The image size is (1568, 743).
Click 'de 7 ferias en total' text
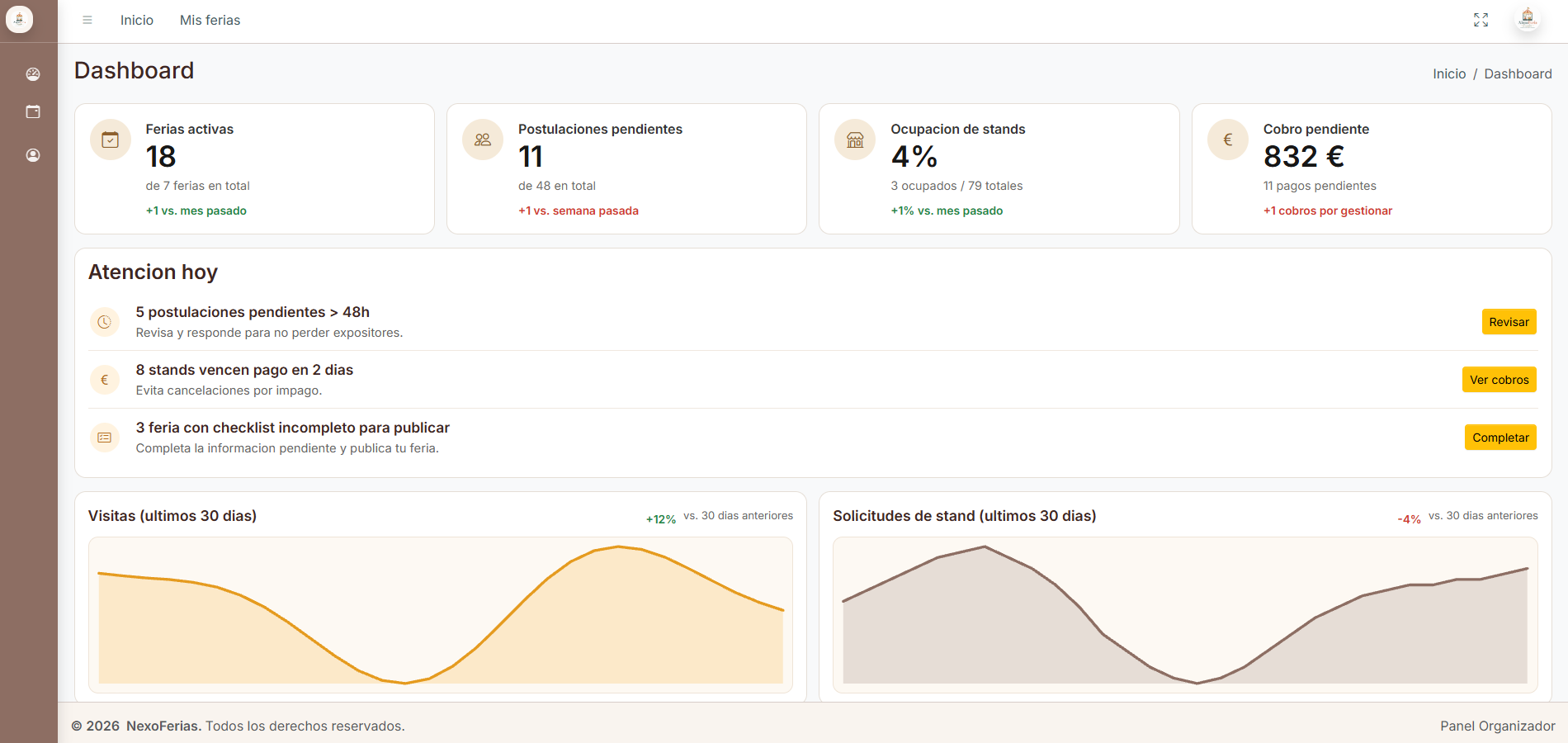[198, 186]
